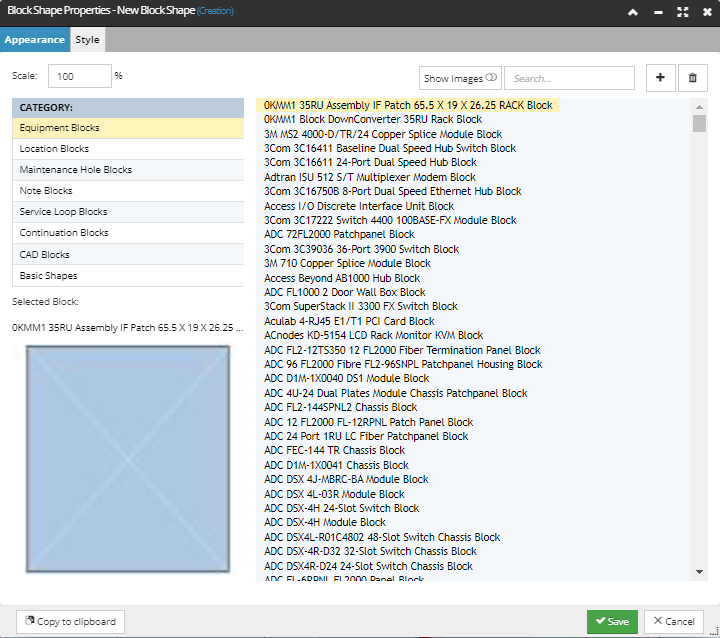
Task: Select ADC D1M-1X0040 DS1 Module Block
Action: click(346, 378)
